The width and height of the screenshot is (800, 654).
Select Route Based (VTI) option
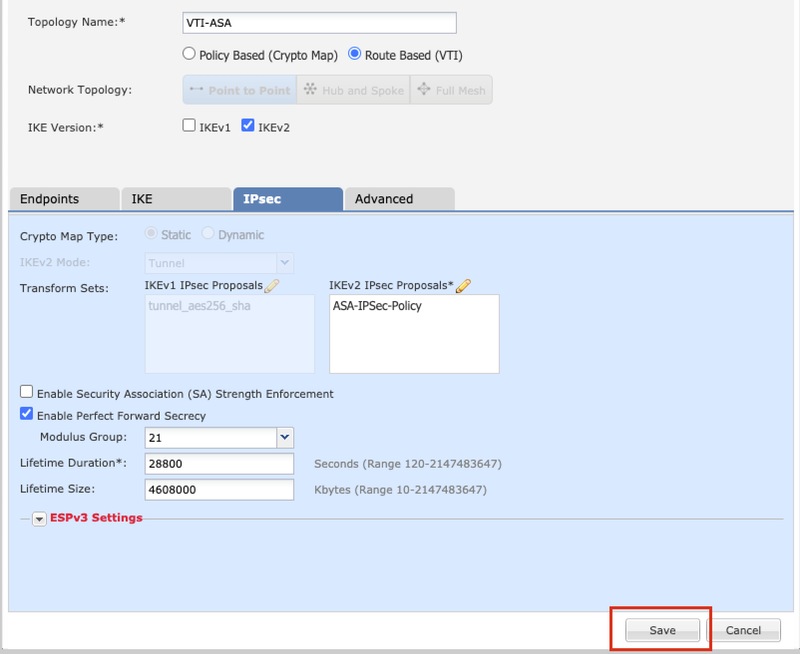[x=354, y=54]
